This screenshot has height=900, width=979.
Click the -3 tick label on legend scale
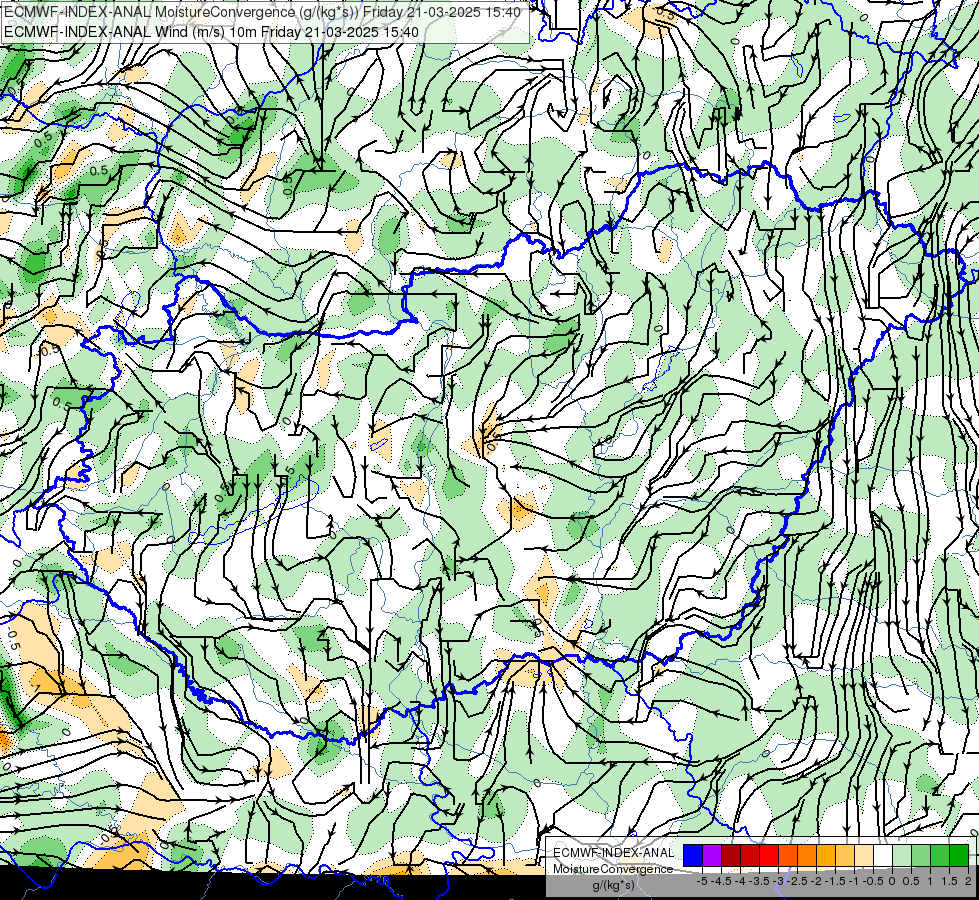[x=779, y=881]
